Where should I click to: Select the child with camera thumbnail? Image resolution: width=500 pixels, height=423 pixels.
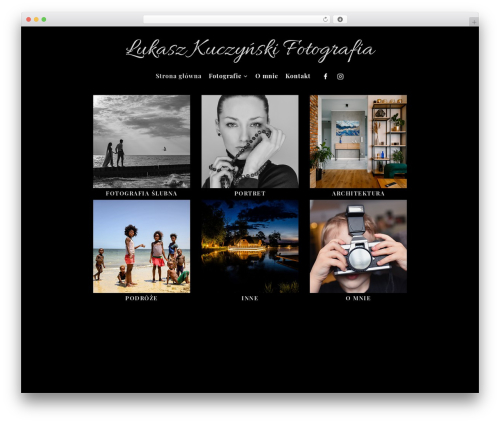coord(358,246)
